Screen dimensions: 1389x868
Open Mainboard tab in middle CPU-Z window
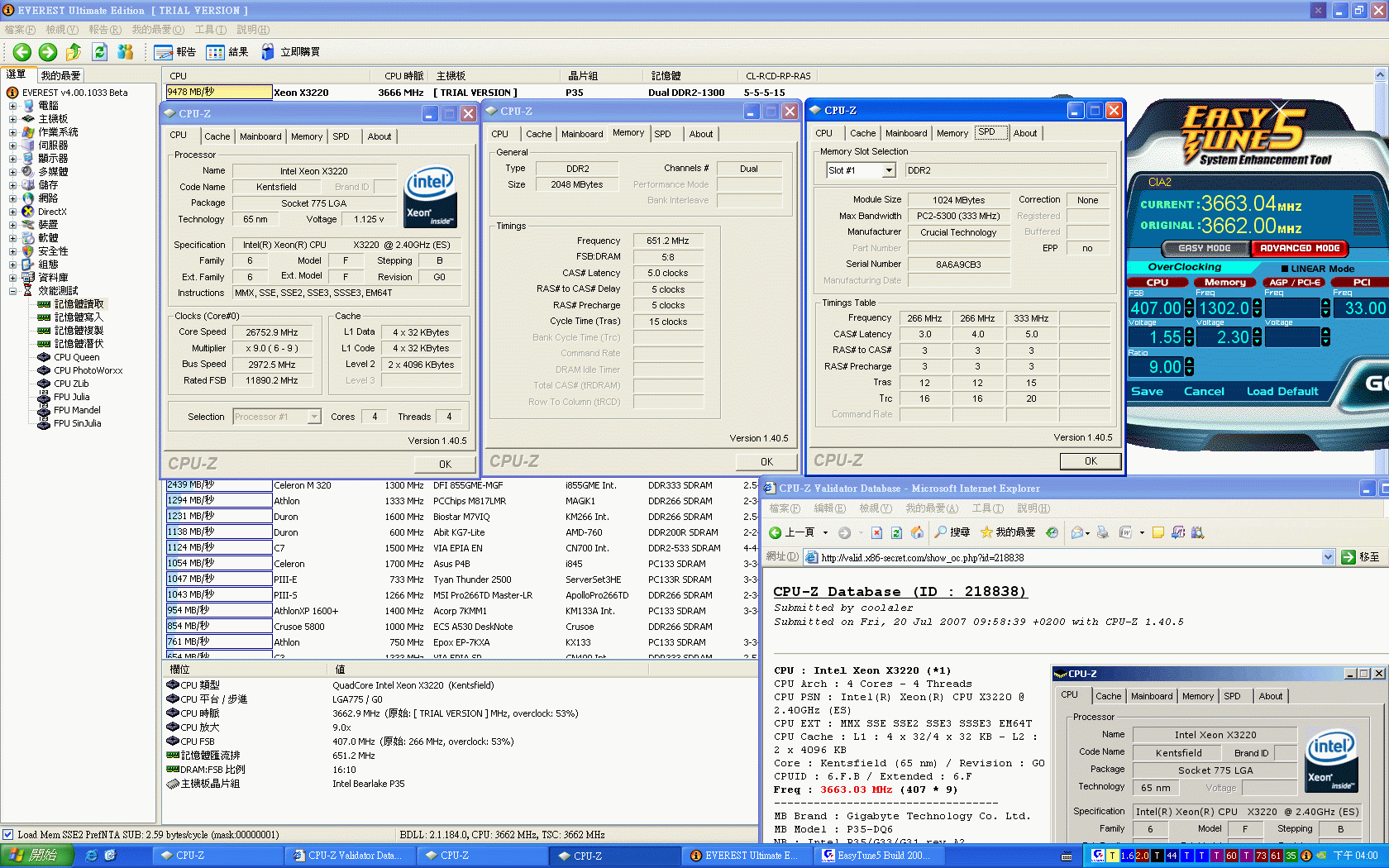(x=582, y=134)
